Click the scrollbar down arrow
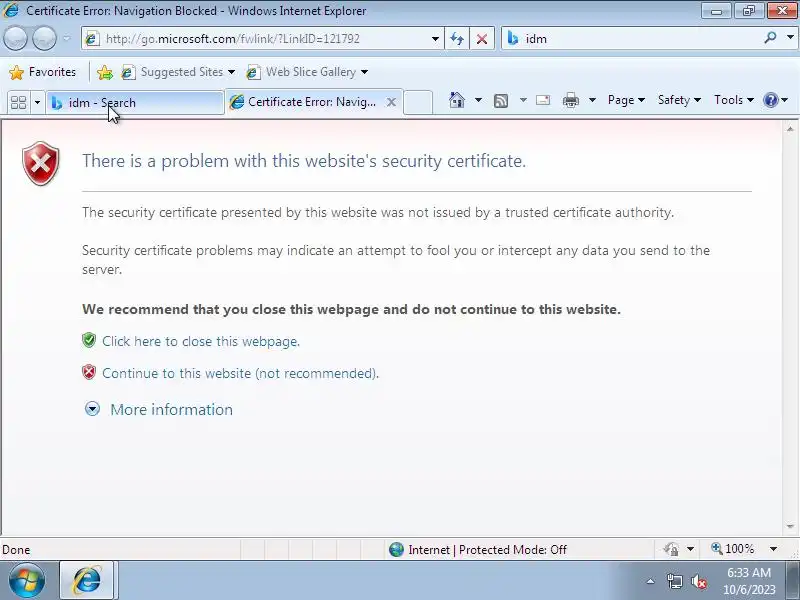 [790, 526]
